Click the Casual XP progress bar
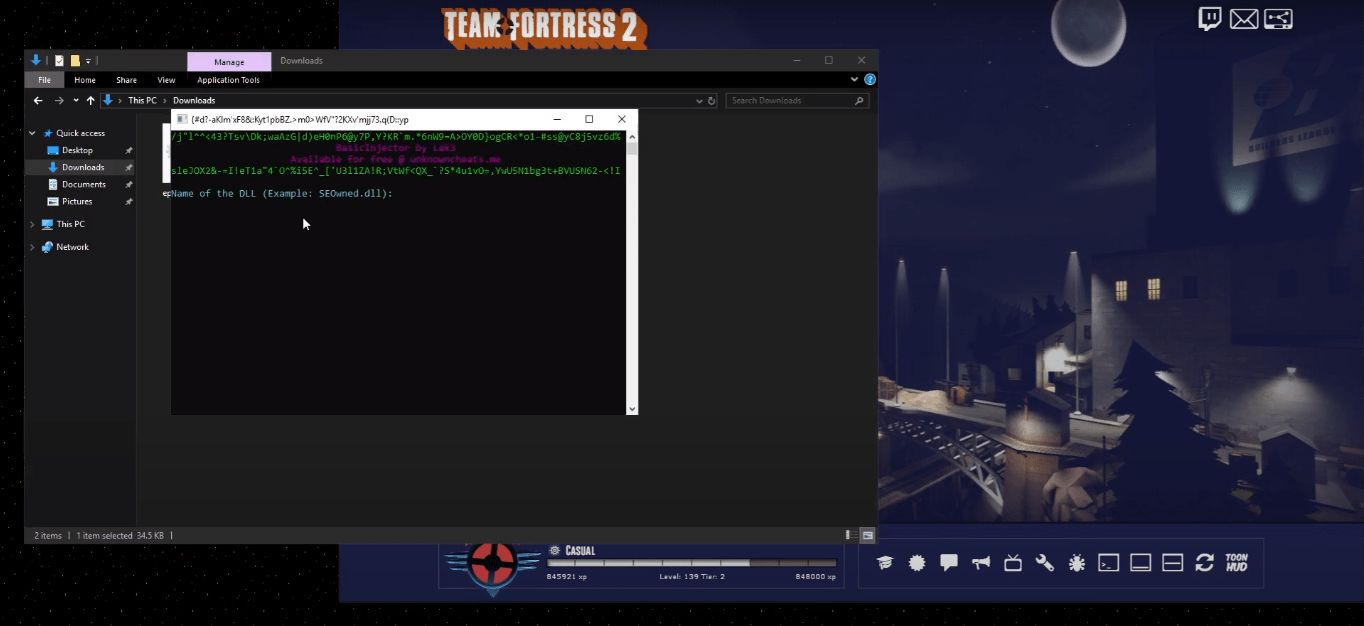Viewport: 1364px width, 626px height. point(691,563)
